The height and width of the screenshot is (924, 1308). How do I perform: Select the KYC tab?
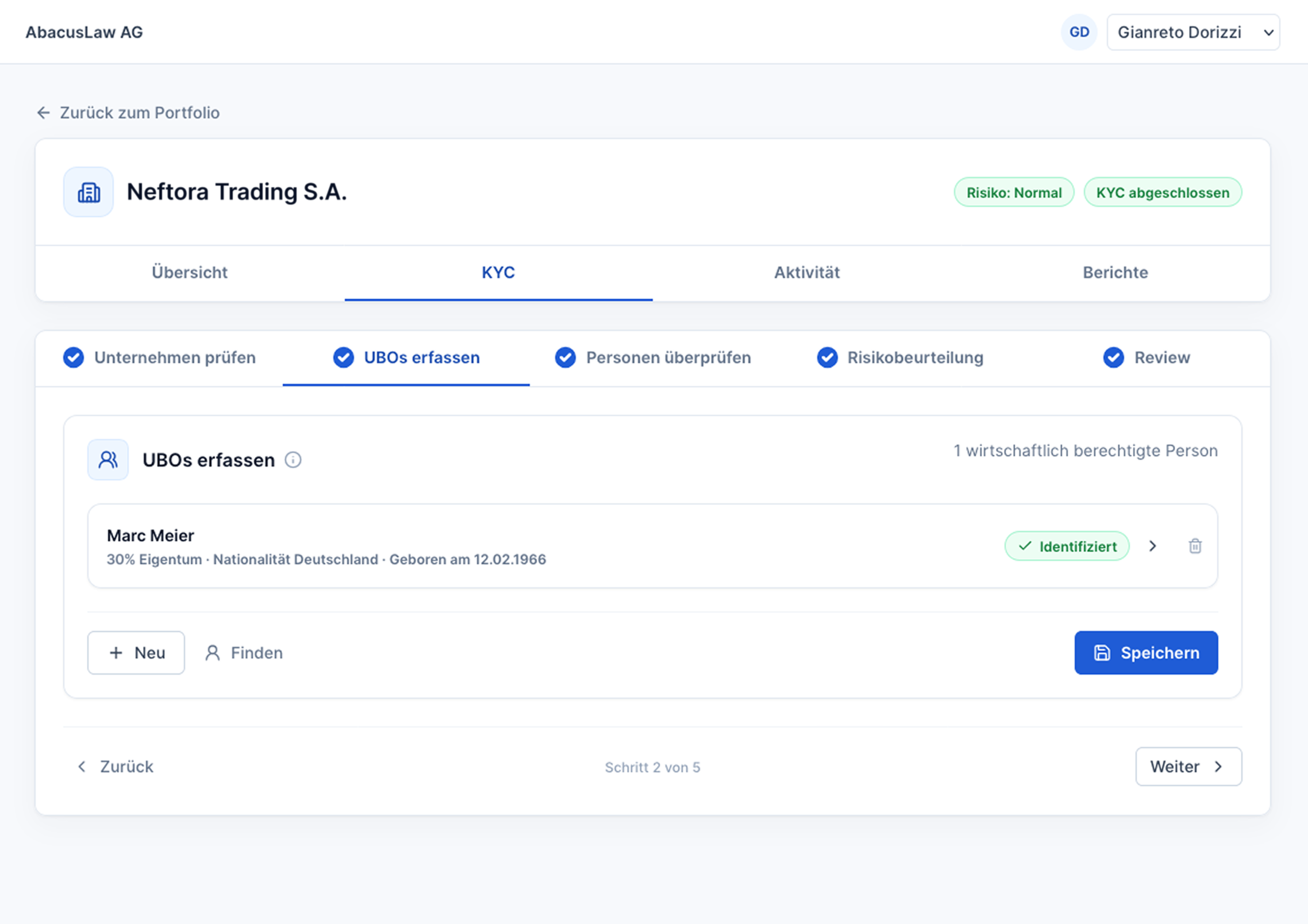click(498, 272)
